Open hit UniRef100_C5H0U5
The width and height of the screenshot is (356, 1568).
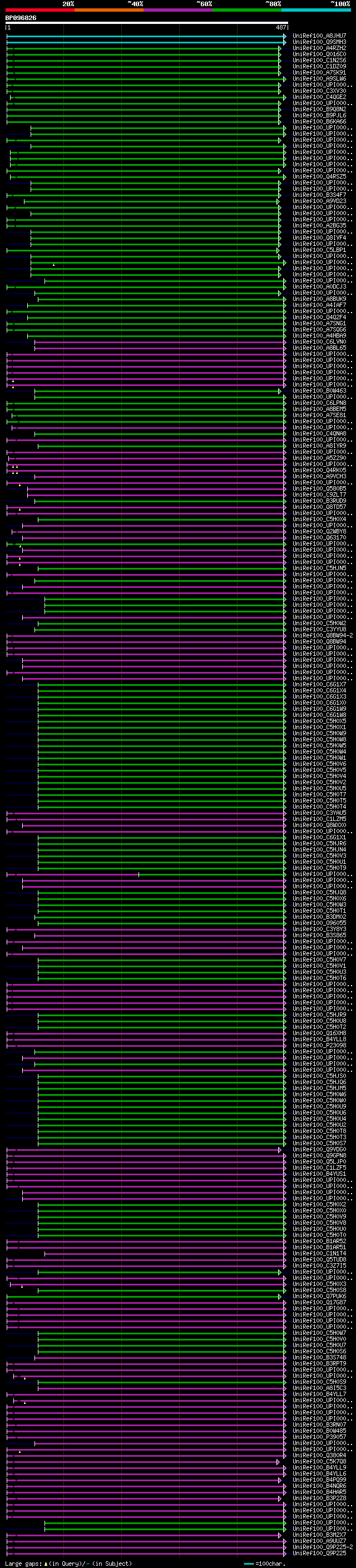pyautogui.click(x=319, y=789)
